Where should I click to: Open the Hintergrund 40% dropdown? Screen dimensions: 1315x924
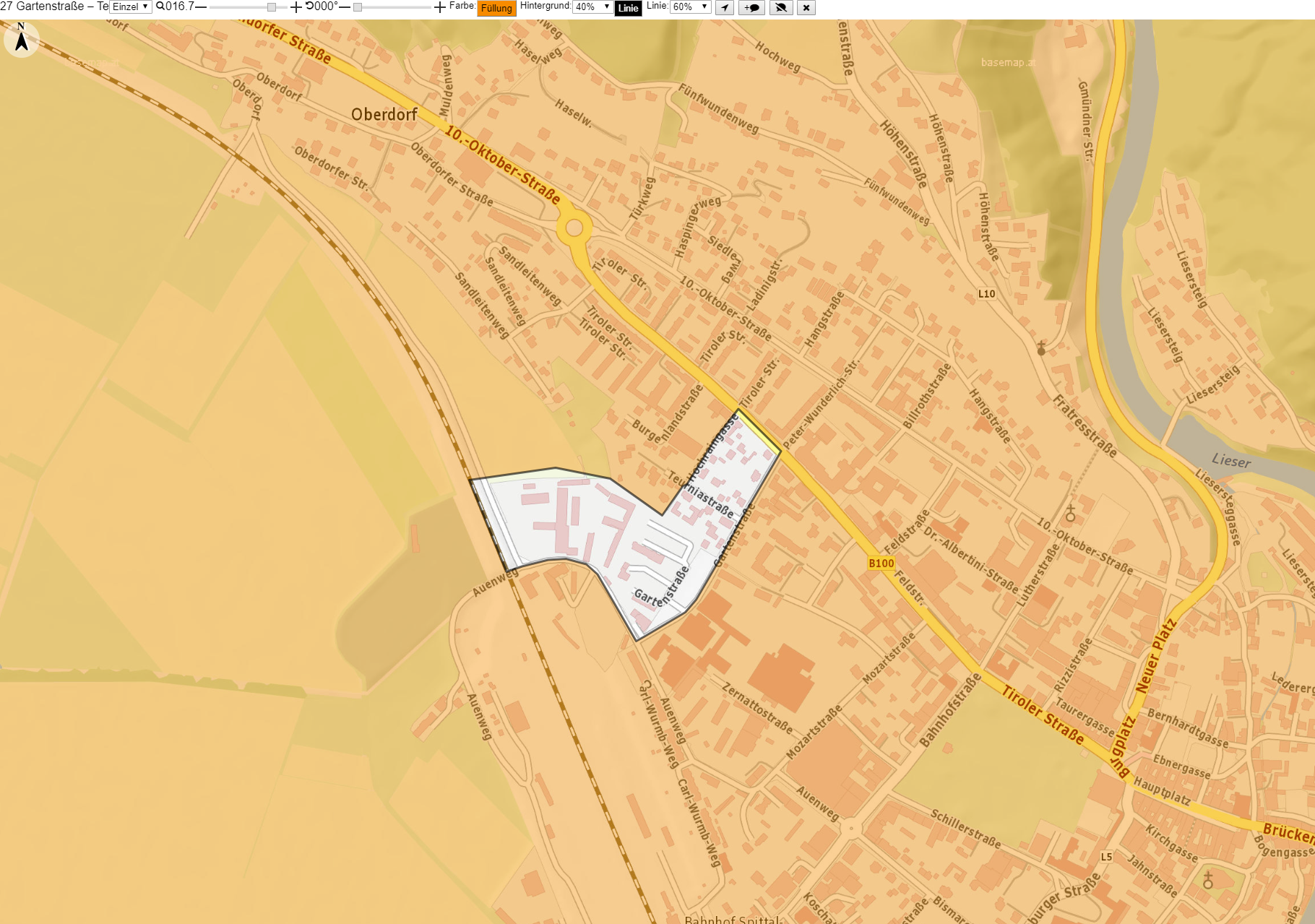(592, 7)
